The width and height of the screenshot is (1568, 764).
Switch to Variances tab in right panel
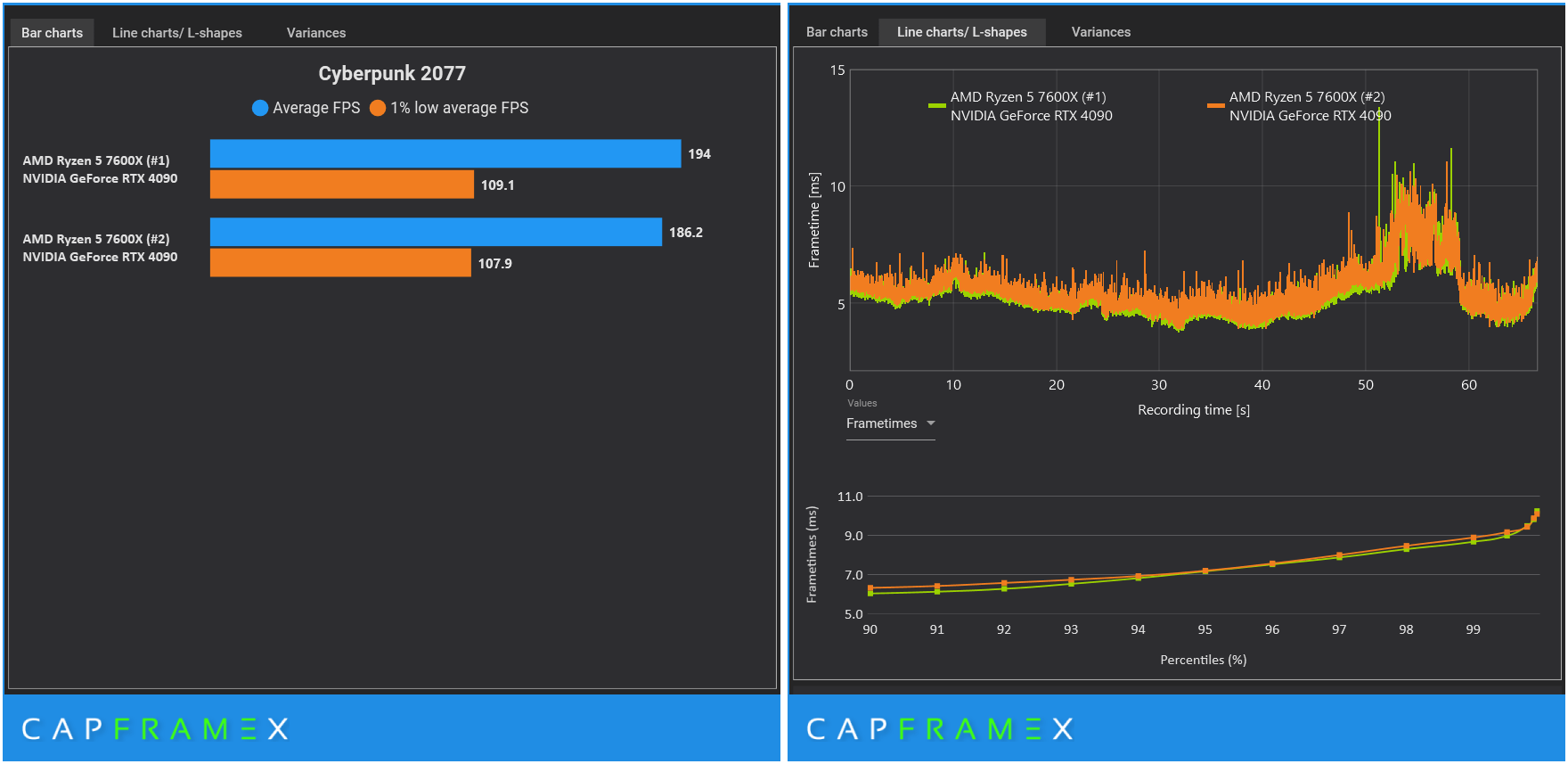[x=1101, y=32]
